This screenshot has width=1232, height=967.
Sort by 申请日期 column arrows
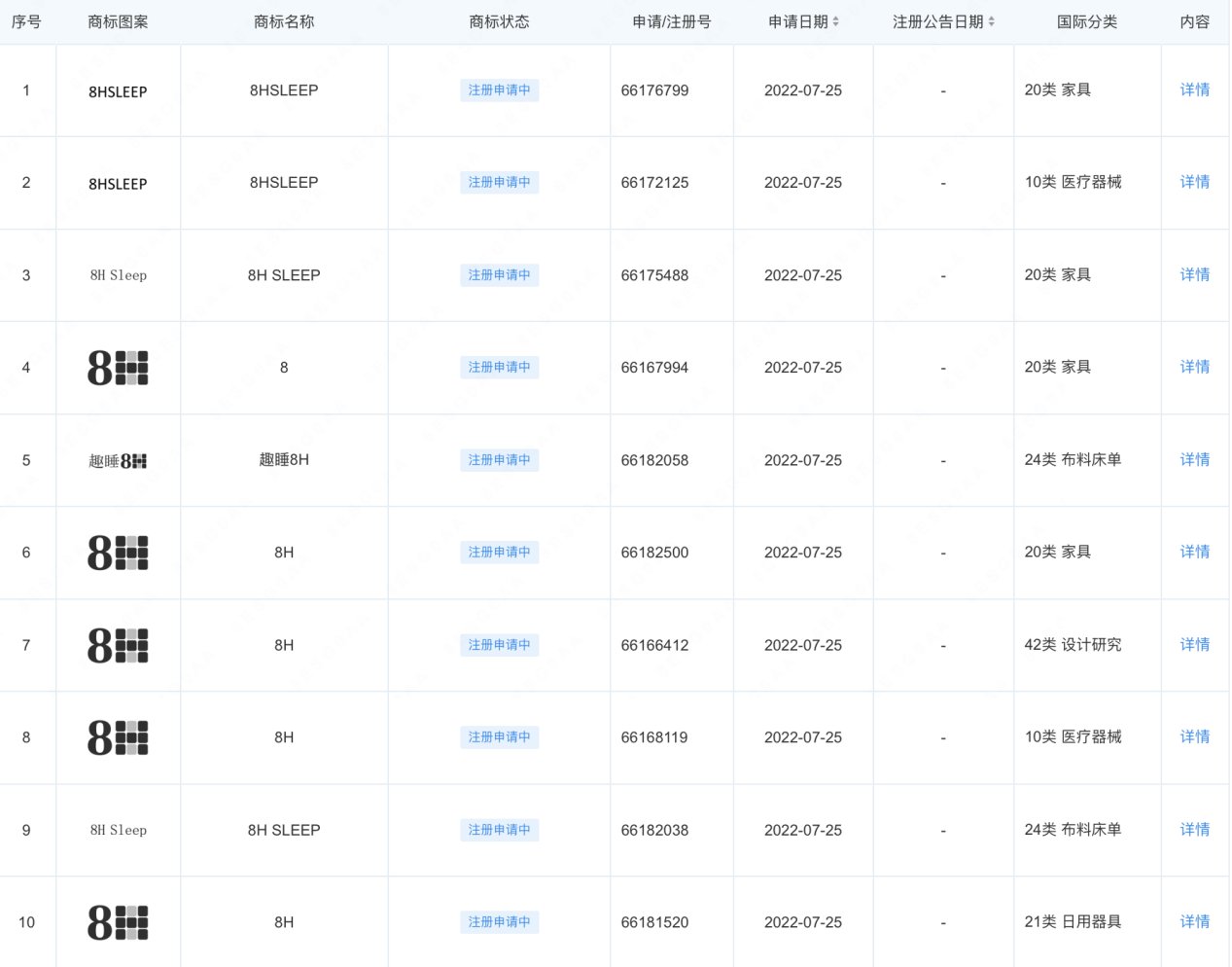coord(835,21)
